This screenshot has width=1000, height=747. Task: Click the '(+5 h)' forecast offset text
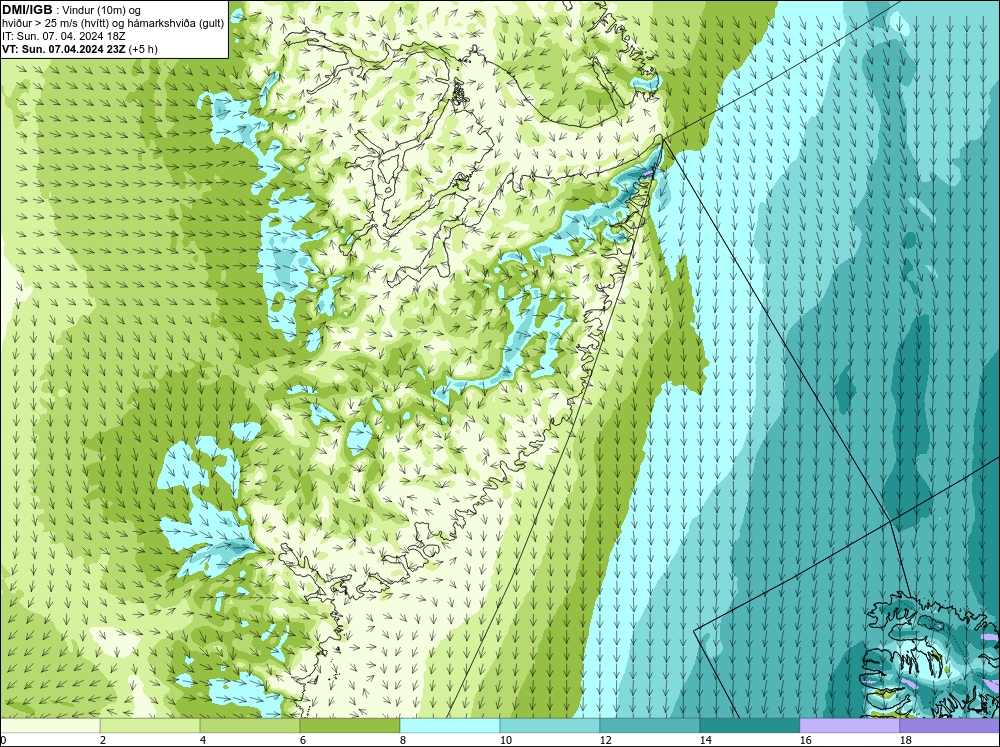coord(143,49)
